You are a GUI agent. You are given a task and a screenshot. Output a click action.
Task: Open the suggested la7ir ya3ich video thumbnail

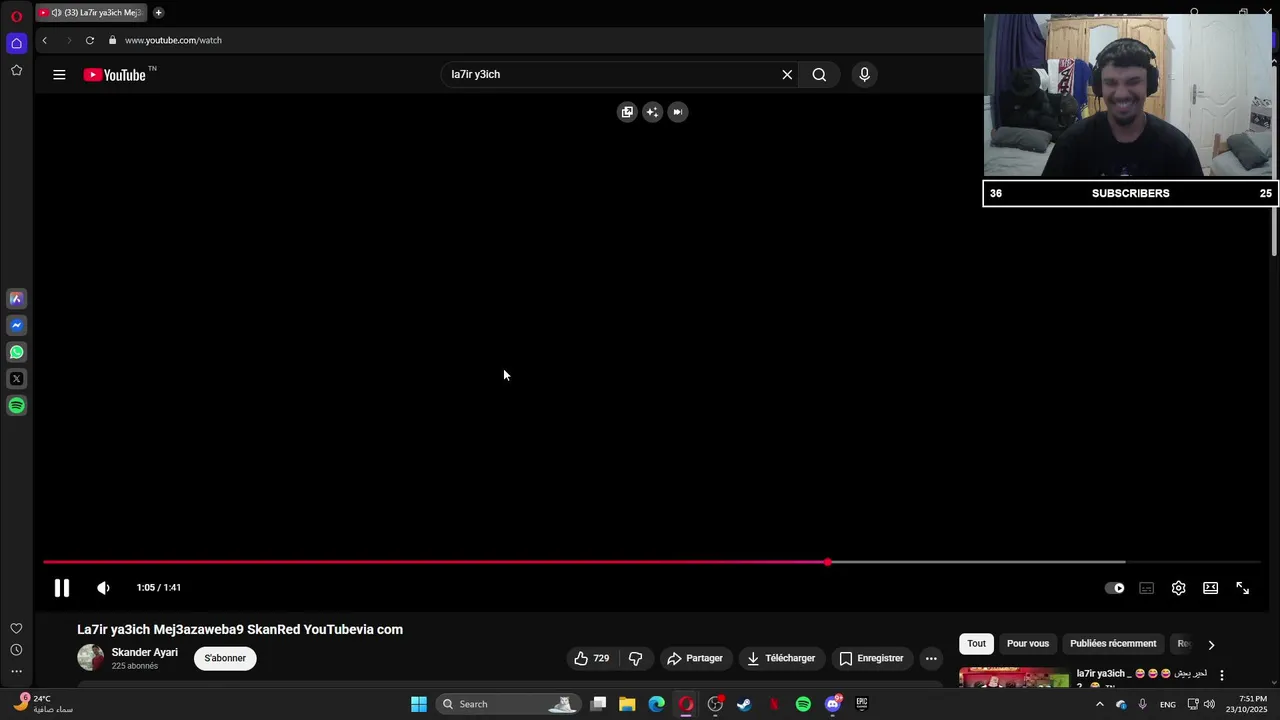coord(1014,677)
